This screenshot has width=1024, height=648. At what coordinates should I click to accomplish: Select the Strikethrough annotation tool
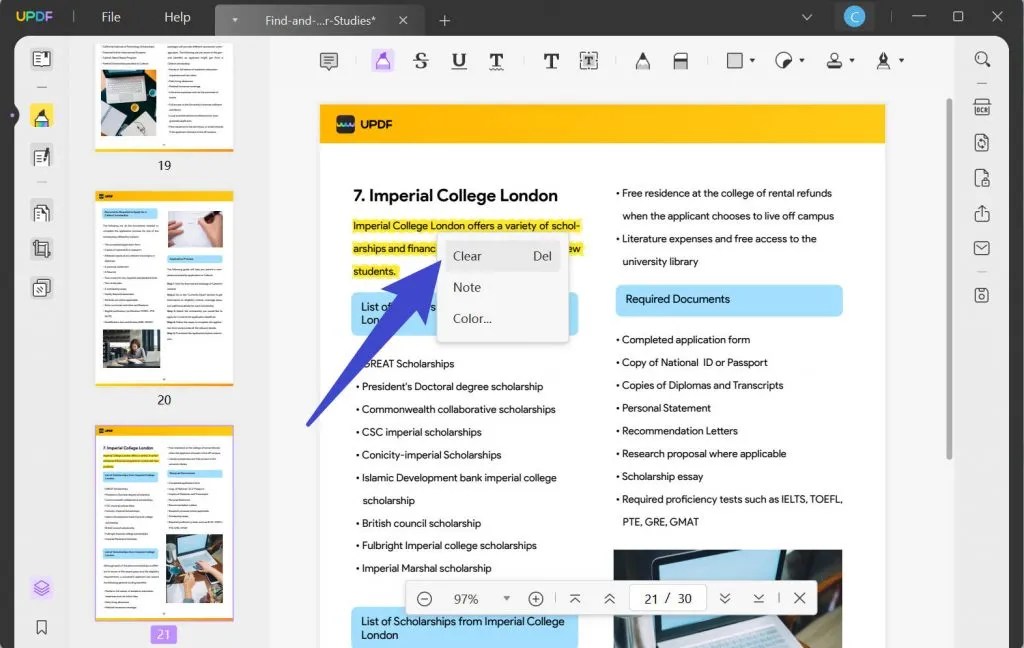(x=420, y=61)
